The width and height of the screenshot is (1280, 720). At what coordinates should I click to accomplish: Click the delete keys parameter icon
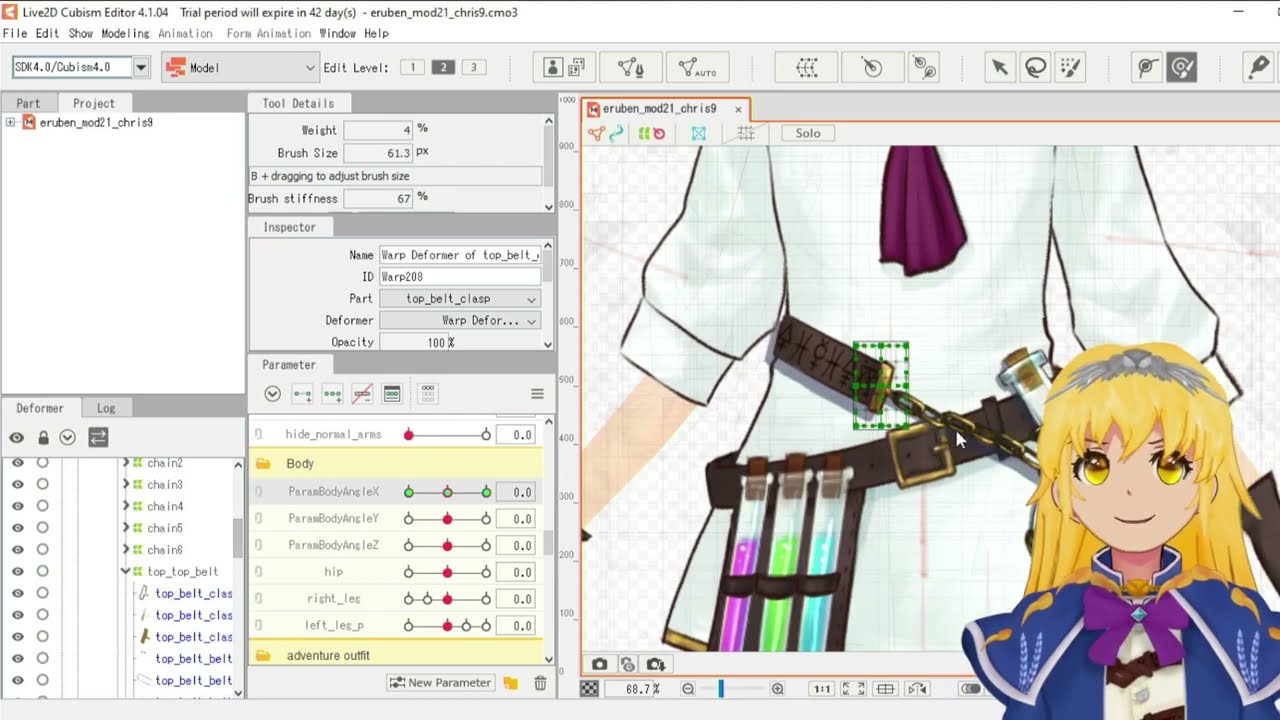[x=362, y=394]
